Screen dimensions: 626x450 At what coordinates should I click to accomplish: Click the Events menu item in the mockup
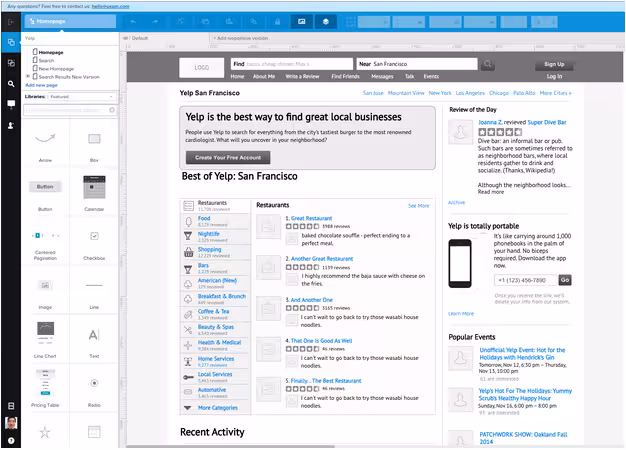pos(431,76)
